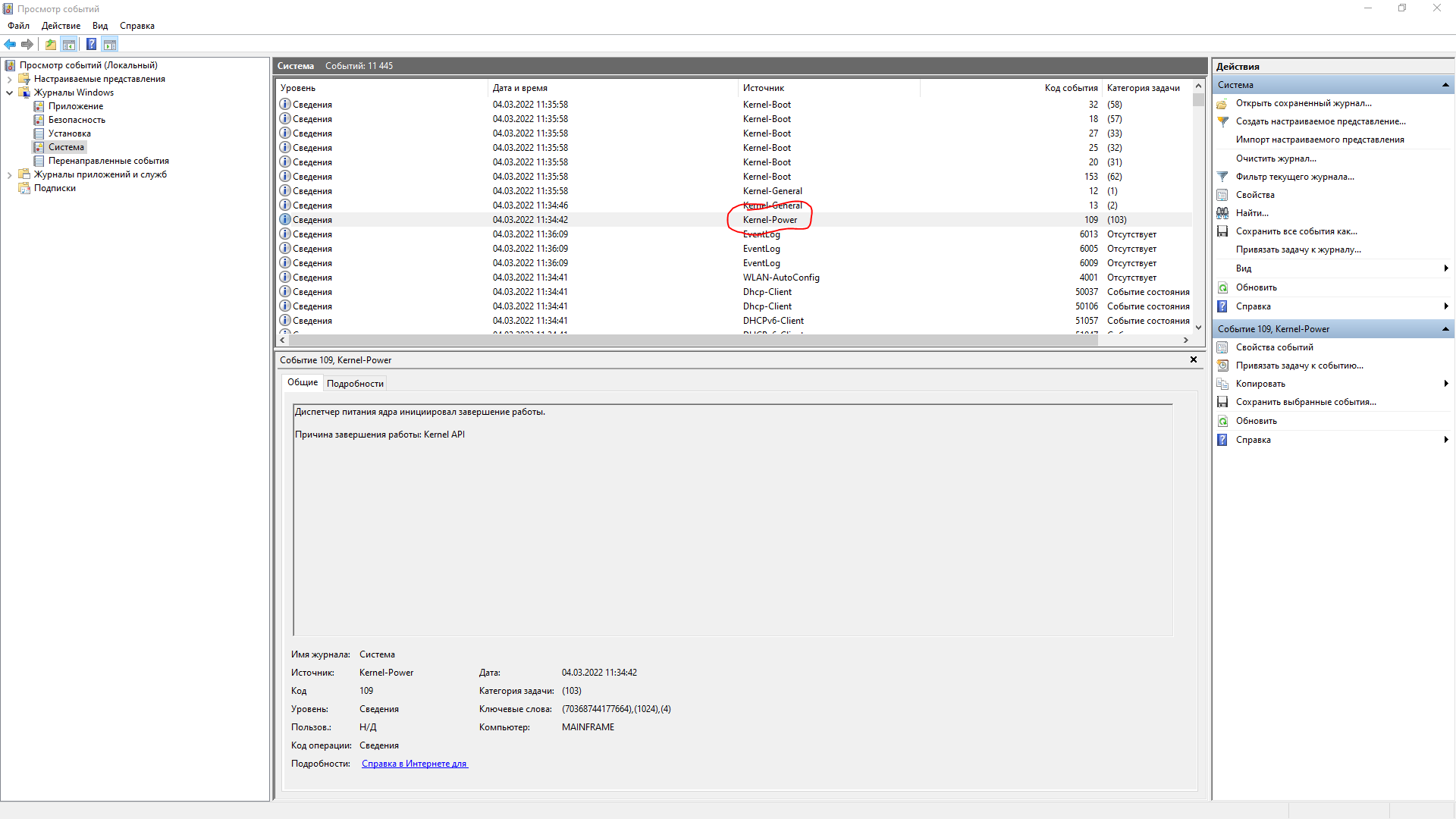This screenshot has height=819, width=1456.
Task: Sort by the Уровень column header
Action: 381,88
